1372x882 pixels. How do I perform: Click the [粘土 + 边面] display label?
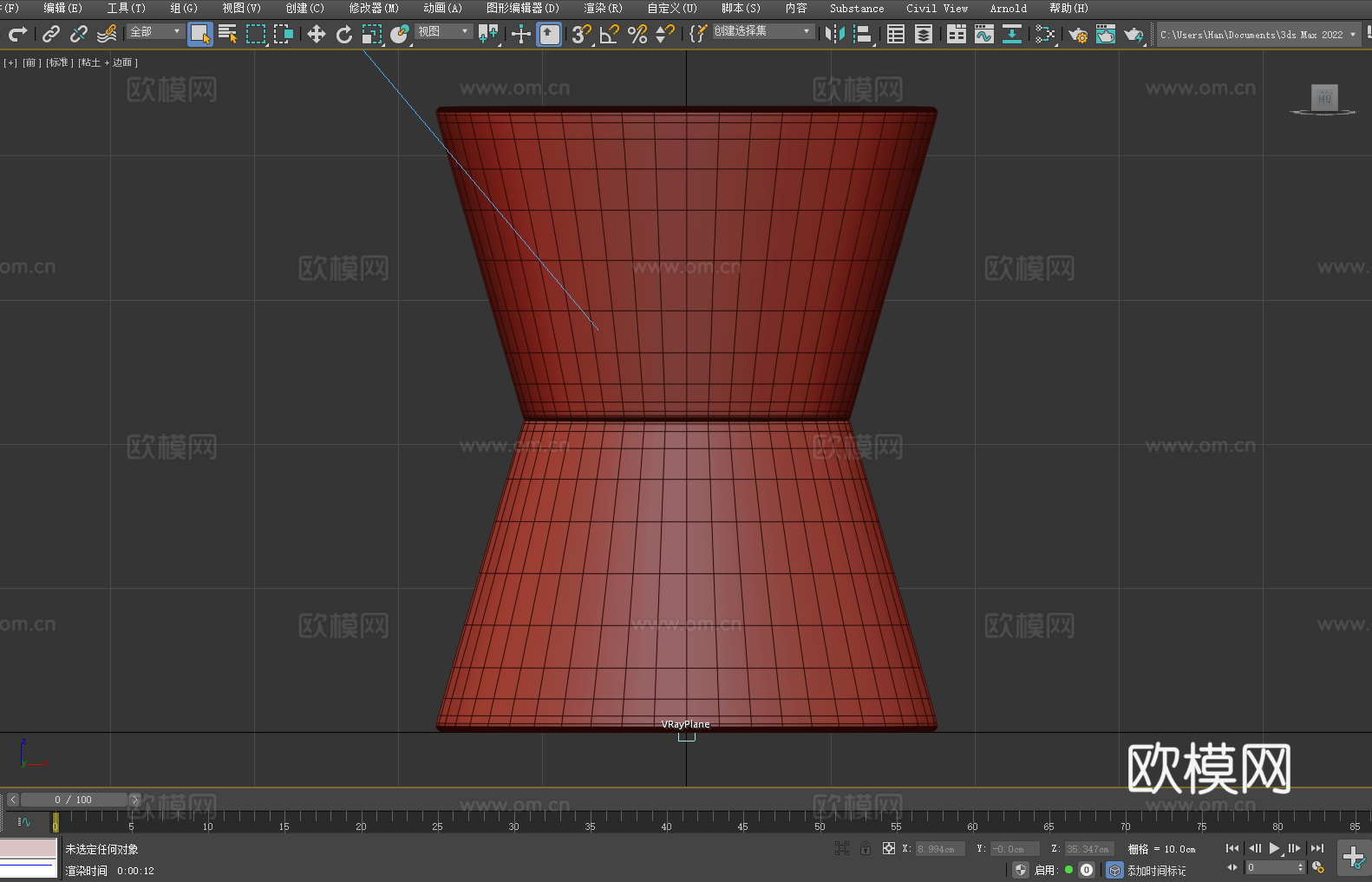point(108,62)
